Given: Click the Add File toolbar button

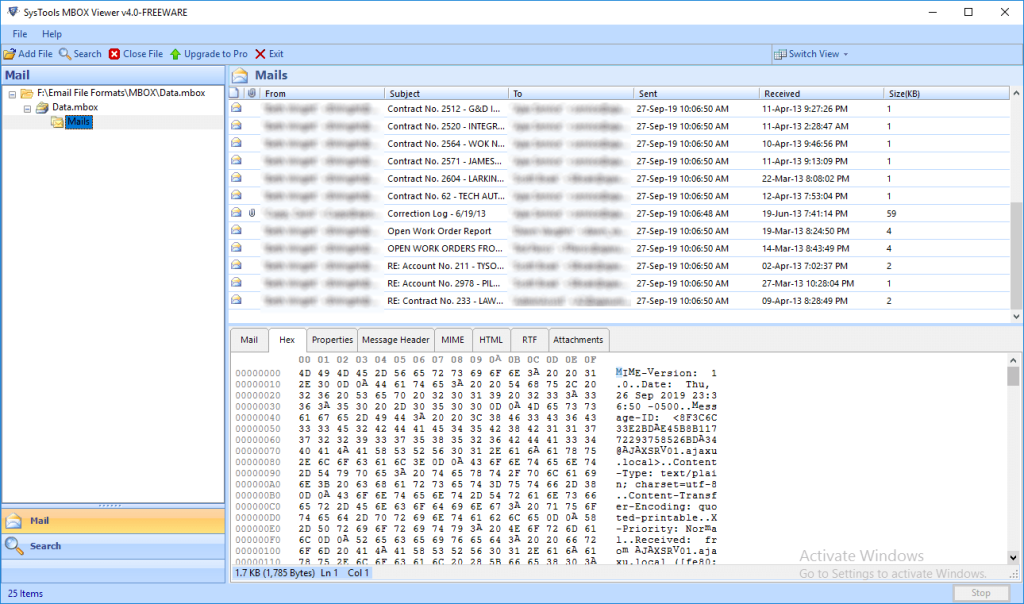Looking at the screenshot, I should tap(28, 54).
